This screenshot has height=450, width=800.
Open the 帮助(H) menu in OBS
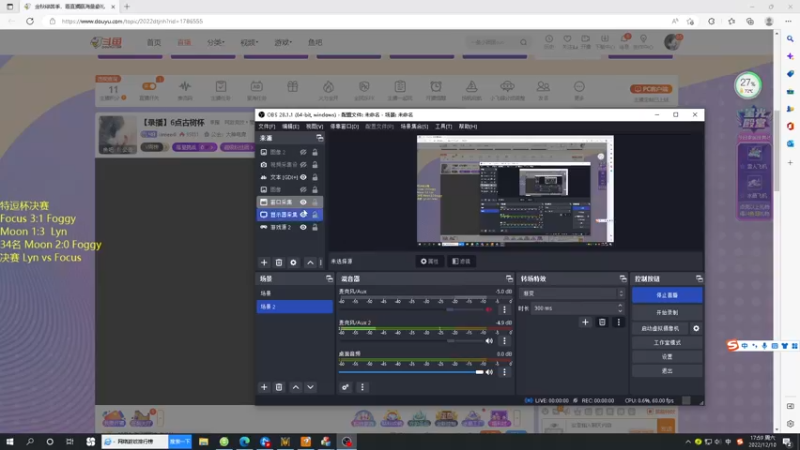pos(468,127)
